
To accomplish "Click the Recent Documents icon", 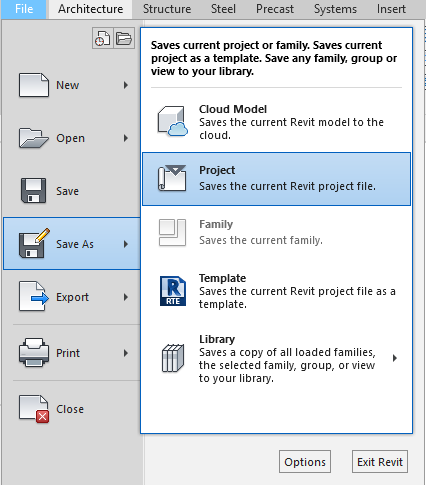I will (103, 38).
